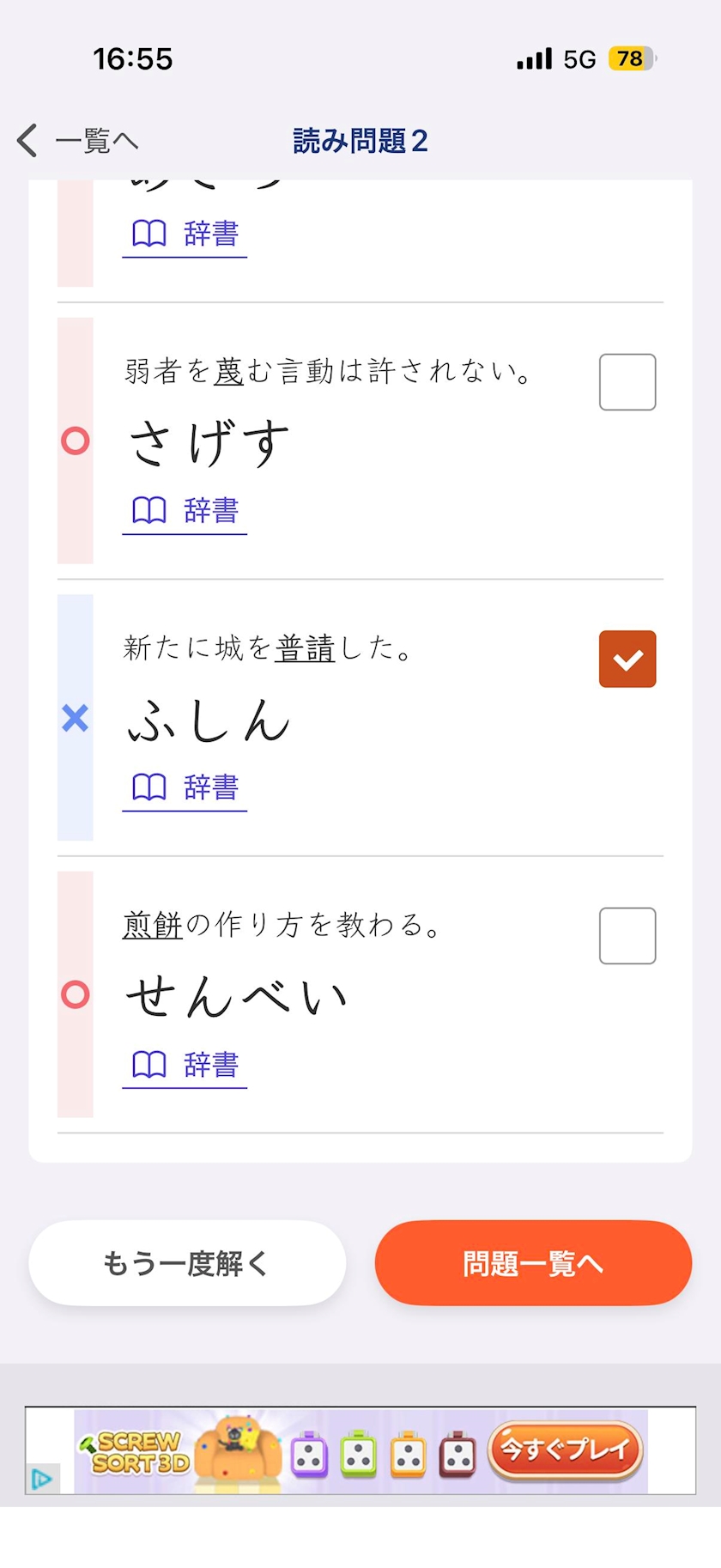Tap red circle mark beside さげす
The width and height of the screenshot is (721, 1568).
pyautogui.click(x=76, y=441)
